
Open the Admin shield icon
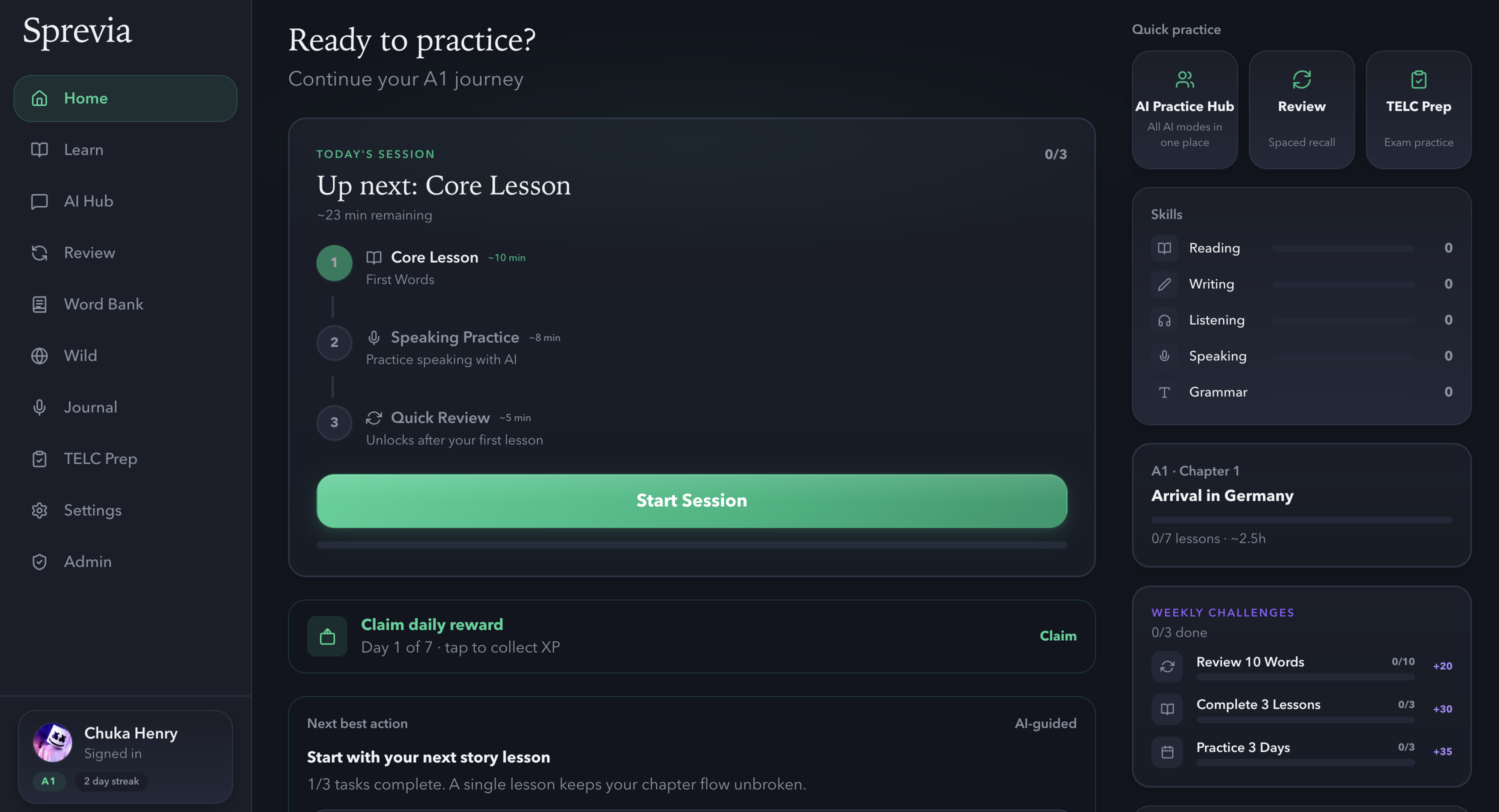coord(39,561)
